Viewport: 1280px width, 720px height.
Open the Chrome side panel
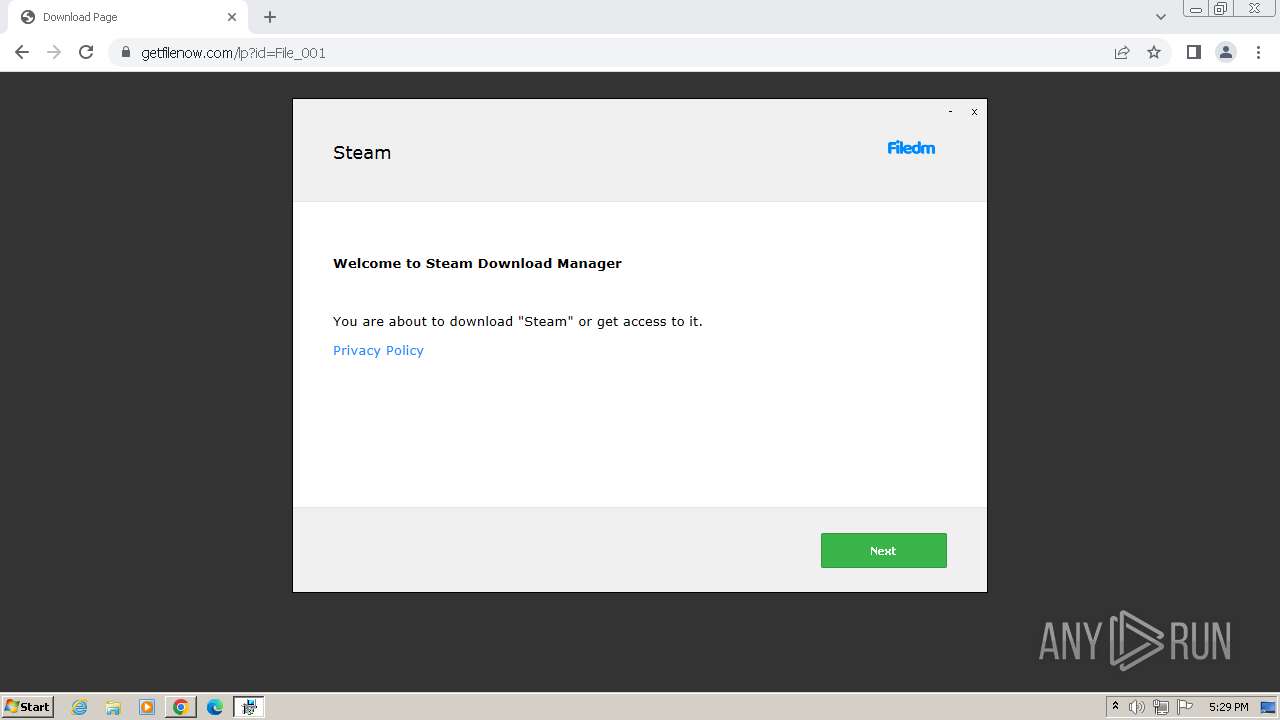pos(1193,52)
